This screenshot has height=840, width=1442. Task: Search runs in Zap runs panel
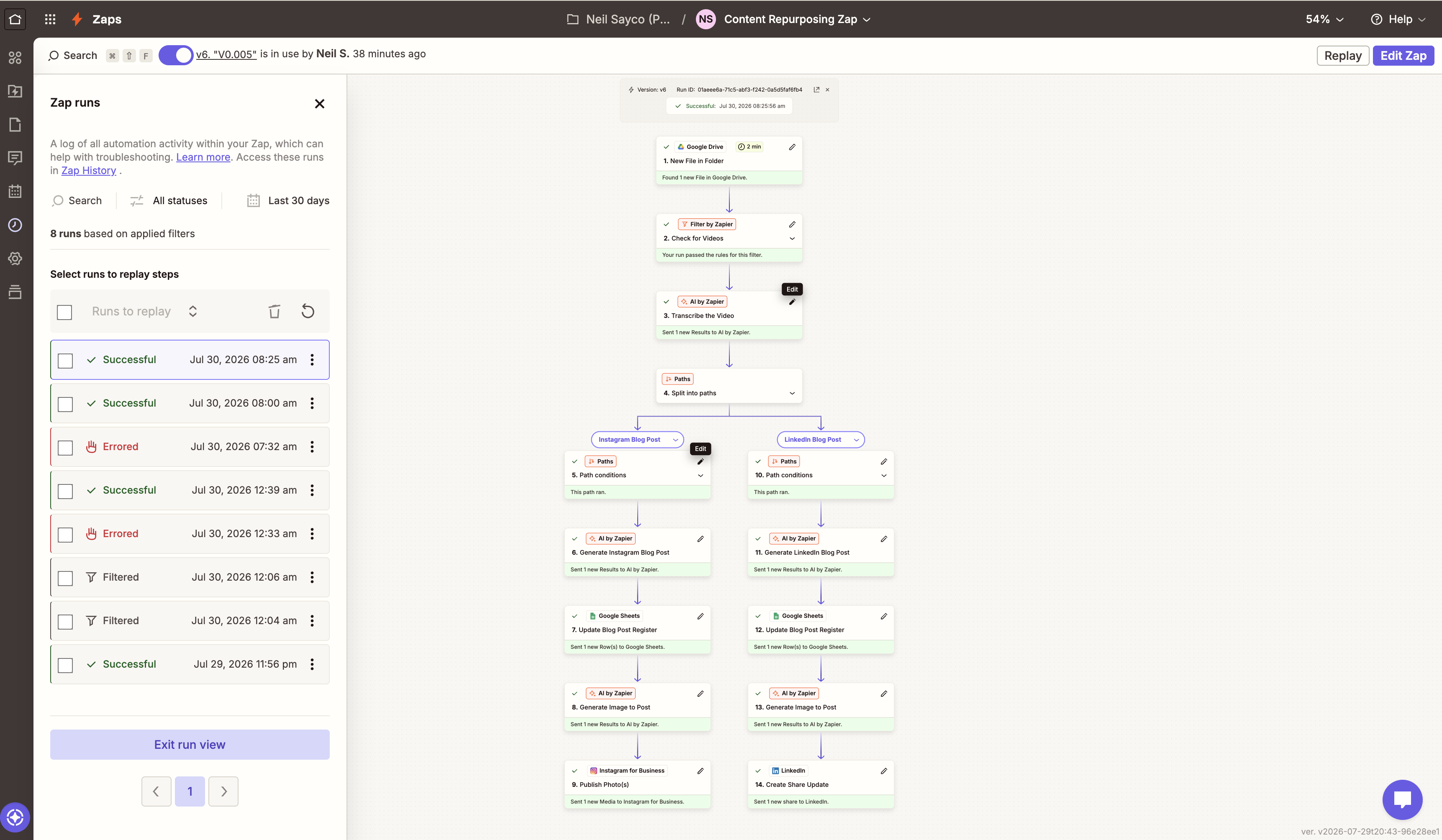tap(77, 200)
